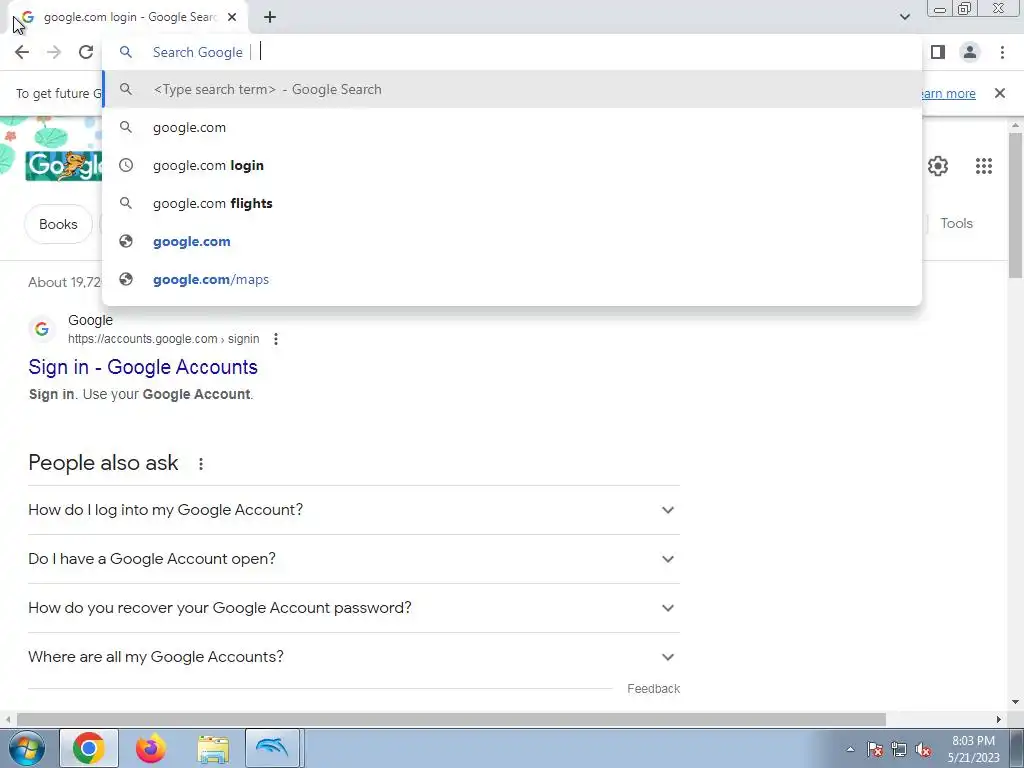
Task: Open the Google apps grid icon
Action: [984, 166]
